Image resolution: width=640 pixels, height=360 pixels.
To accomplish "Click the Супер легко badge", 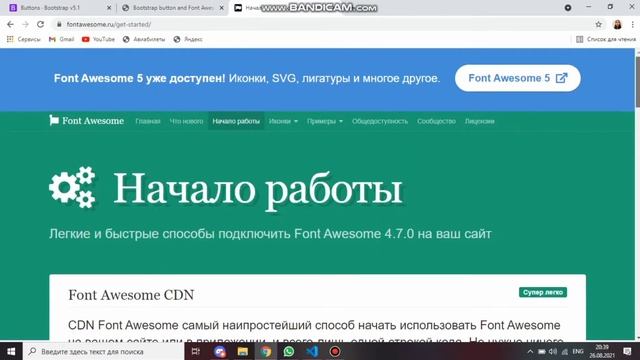I will pos(543,292).
